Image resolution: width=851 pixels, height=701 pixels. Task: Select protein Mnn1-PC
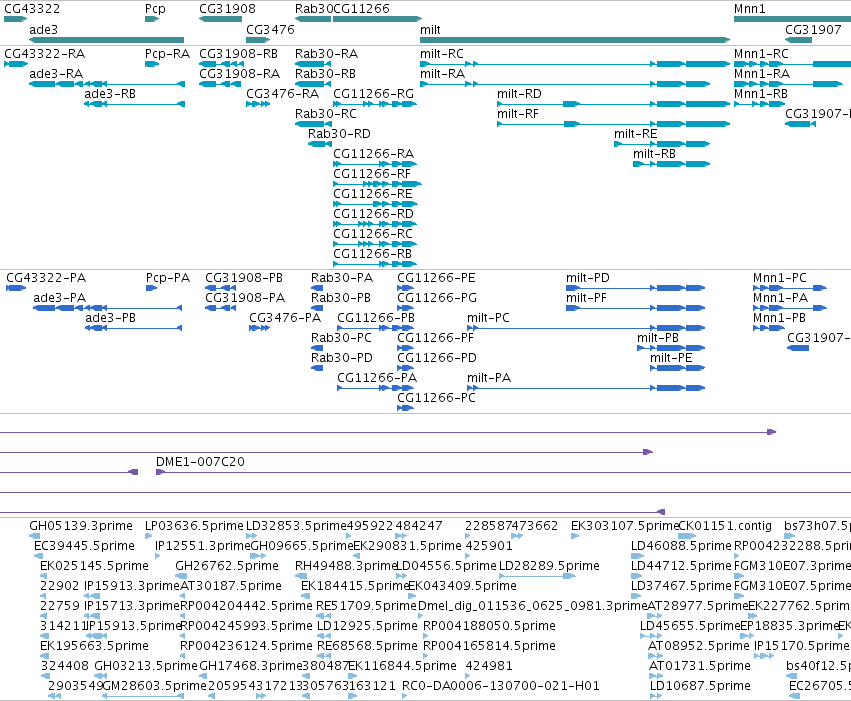pos(790,288)
